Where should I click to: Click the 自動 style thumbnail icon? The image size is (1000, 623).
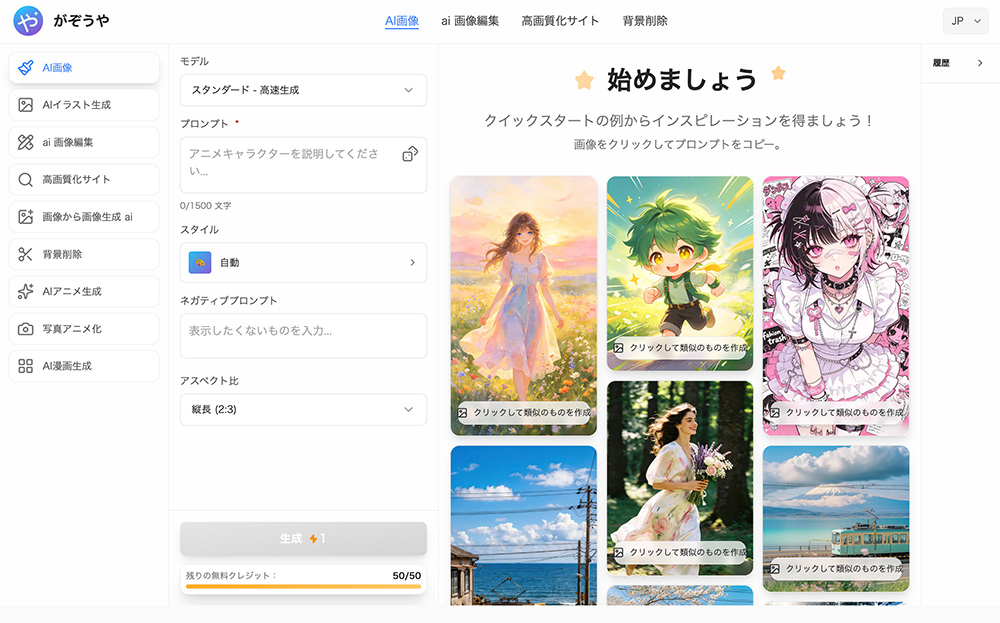[x=200, y=263]
